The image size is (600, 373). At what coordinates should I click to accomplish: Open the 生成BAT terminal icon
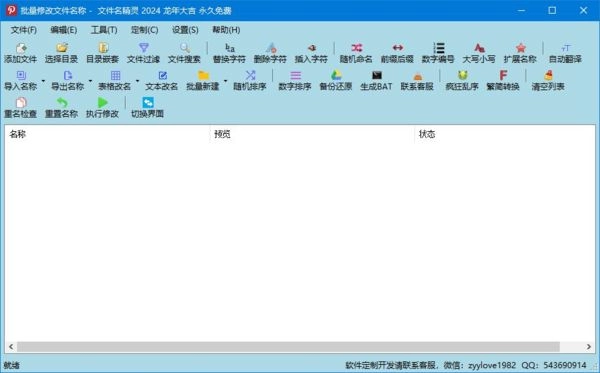click(377, 80)
